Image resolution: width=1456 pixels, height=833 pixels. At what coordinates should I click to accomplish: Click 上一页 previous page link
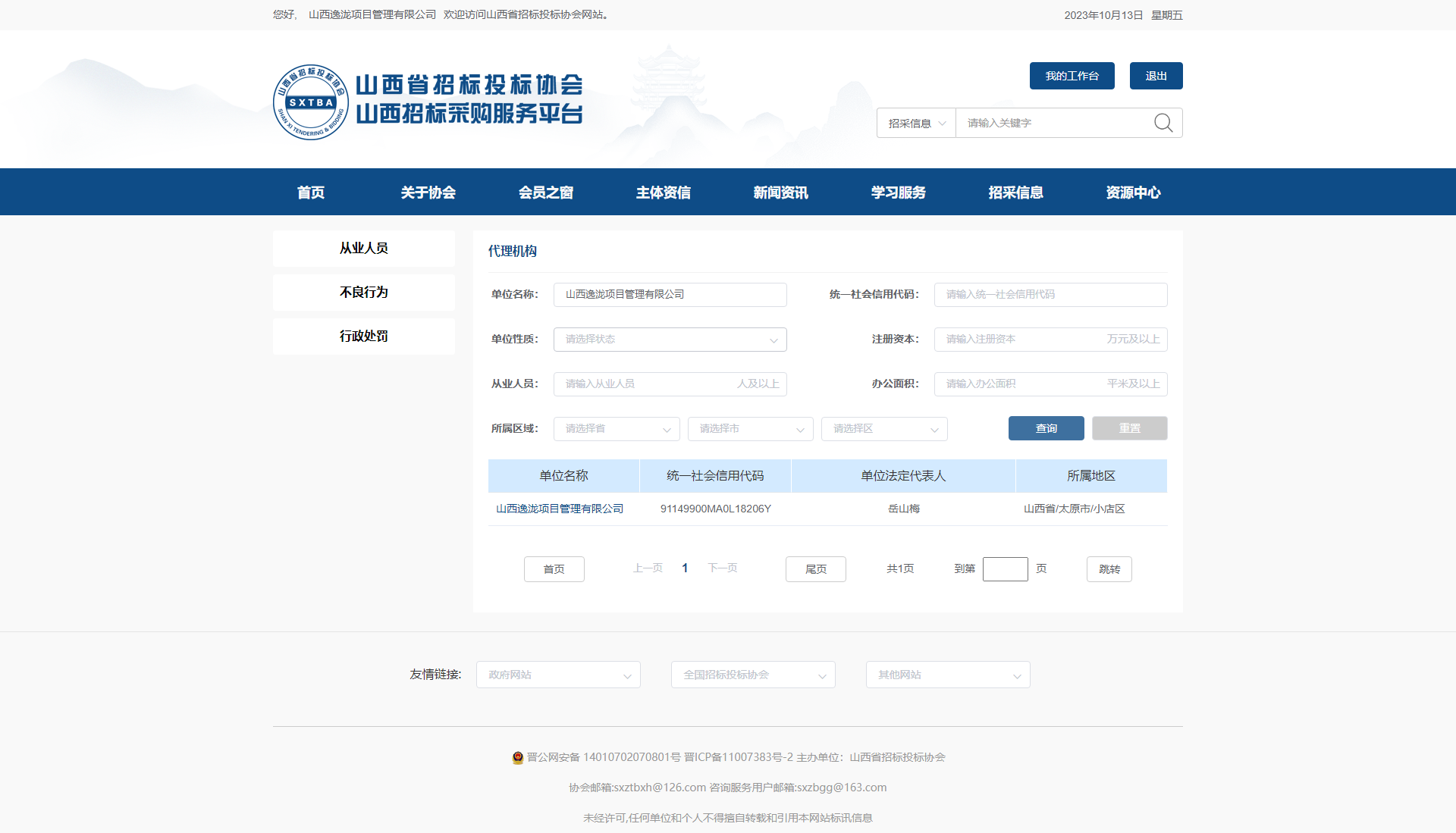648,568
